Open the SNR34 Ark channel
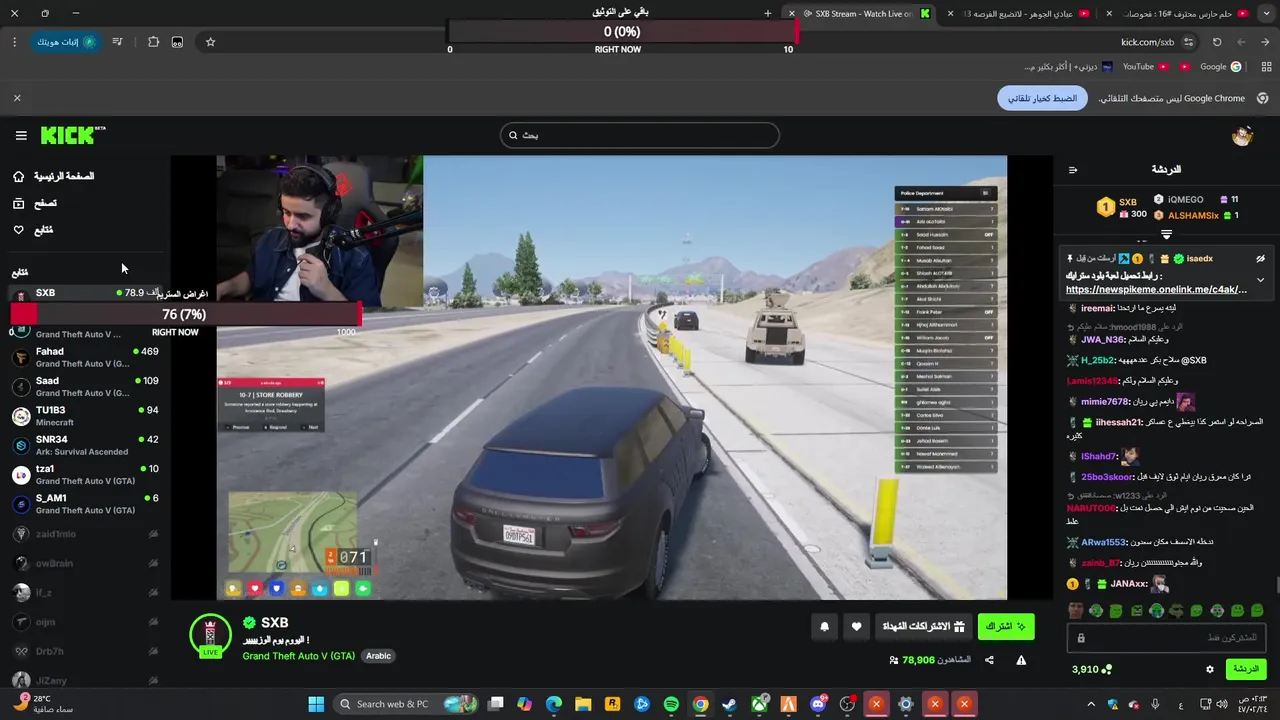 (85, 444)
